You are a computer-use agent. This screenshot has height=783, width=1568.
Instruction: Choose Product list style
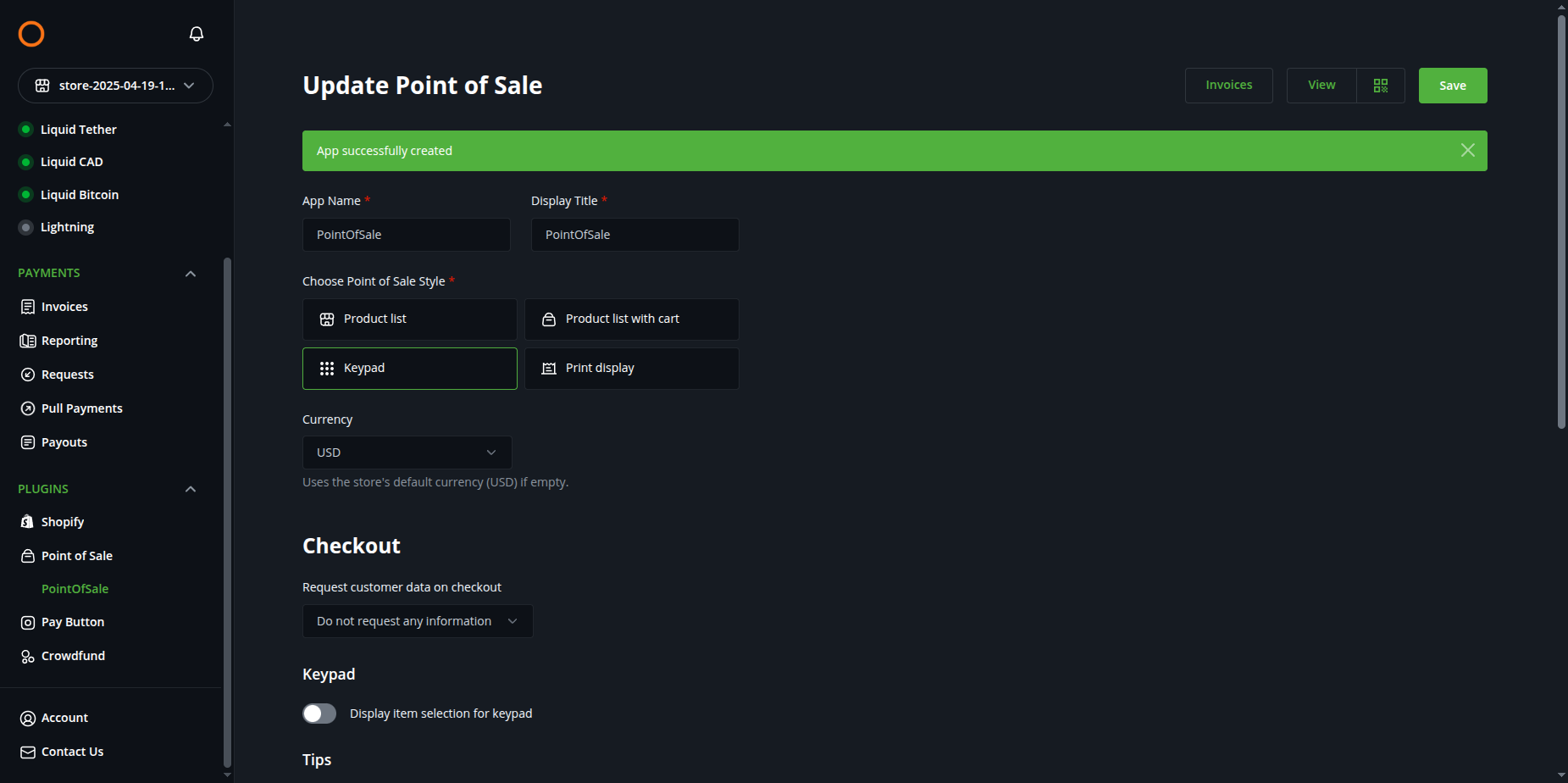click(x=410, y=319)
